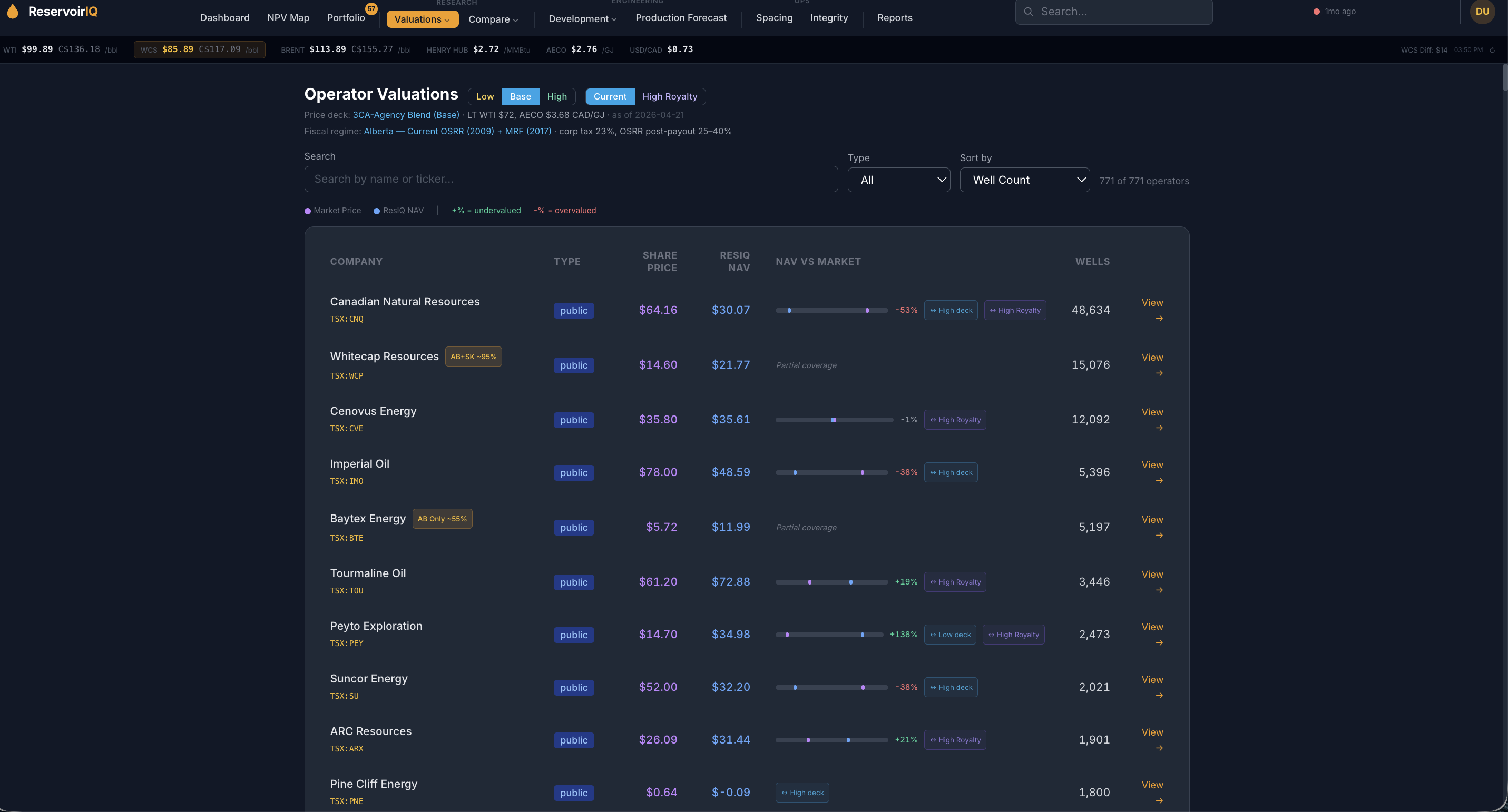This screenshot has width=1508, height=812.
Task: Expand the Development menu
Action: [582, 19]
